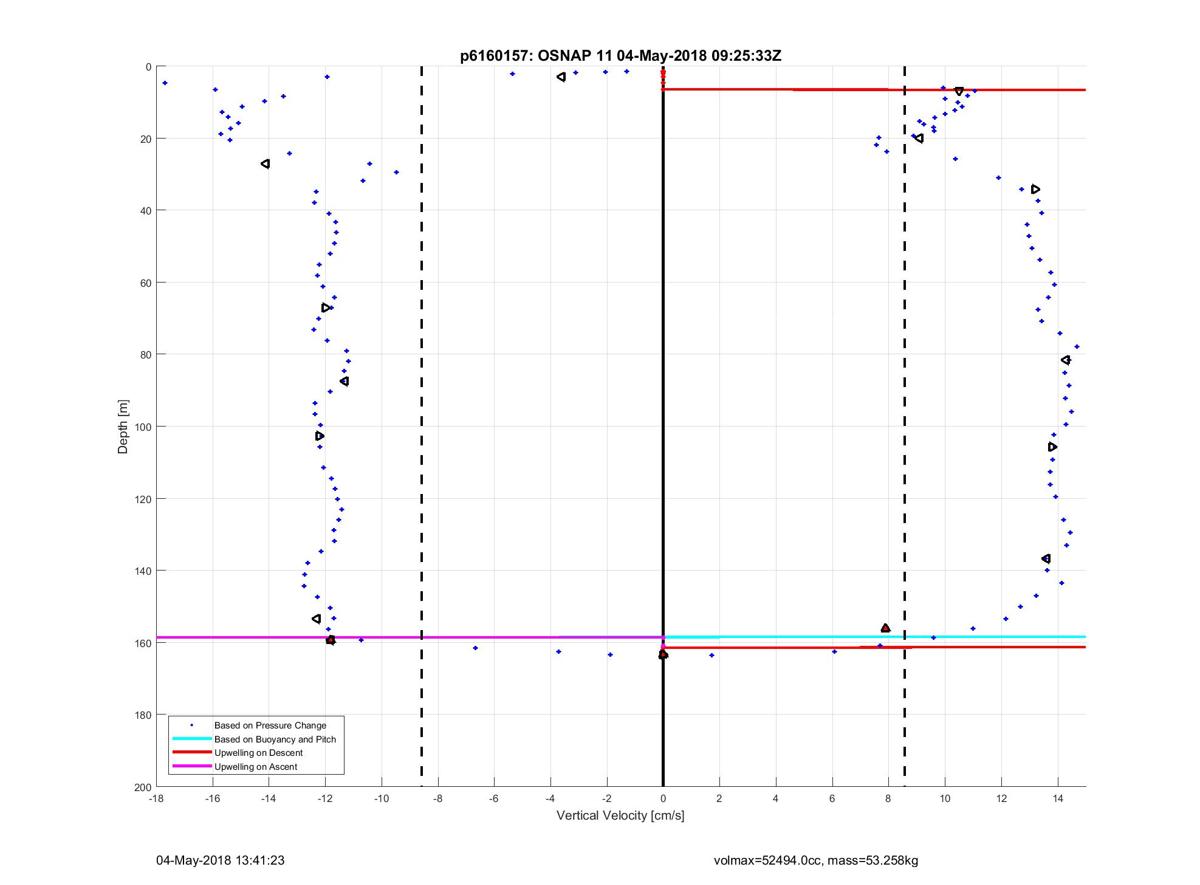Select the 'Depth [m]' y-axis label
The image size is (1200, 885).
click(123, 427)
